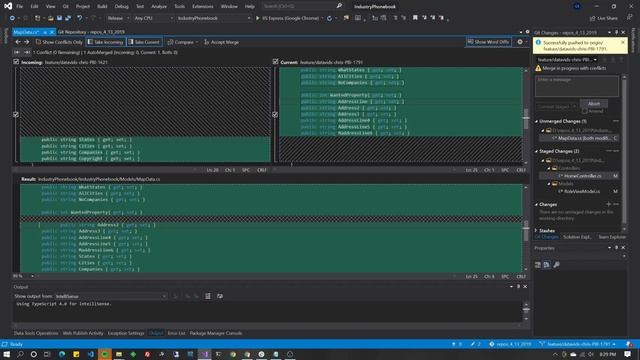Click the Open File folder icon

[51, 18]
